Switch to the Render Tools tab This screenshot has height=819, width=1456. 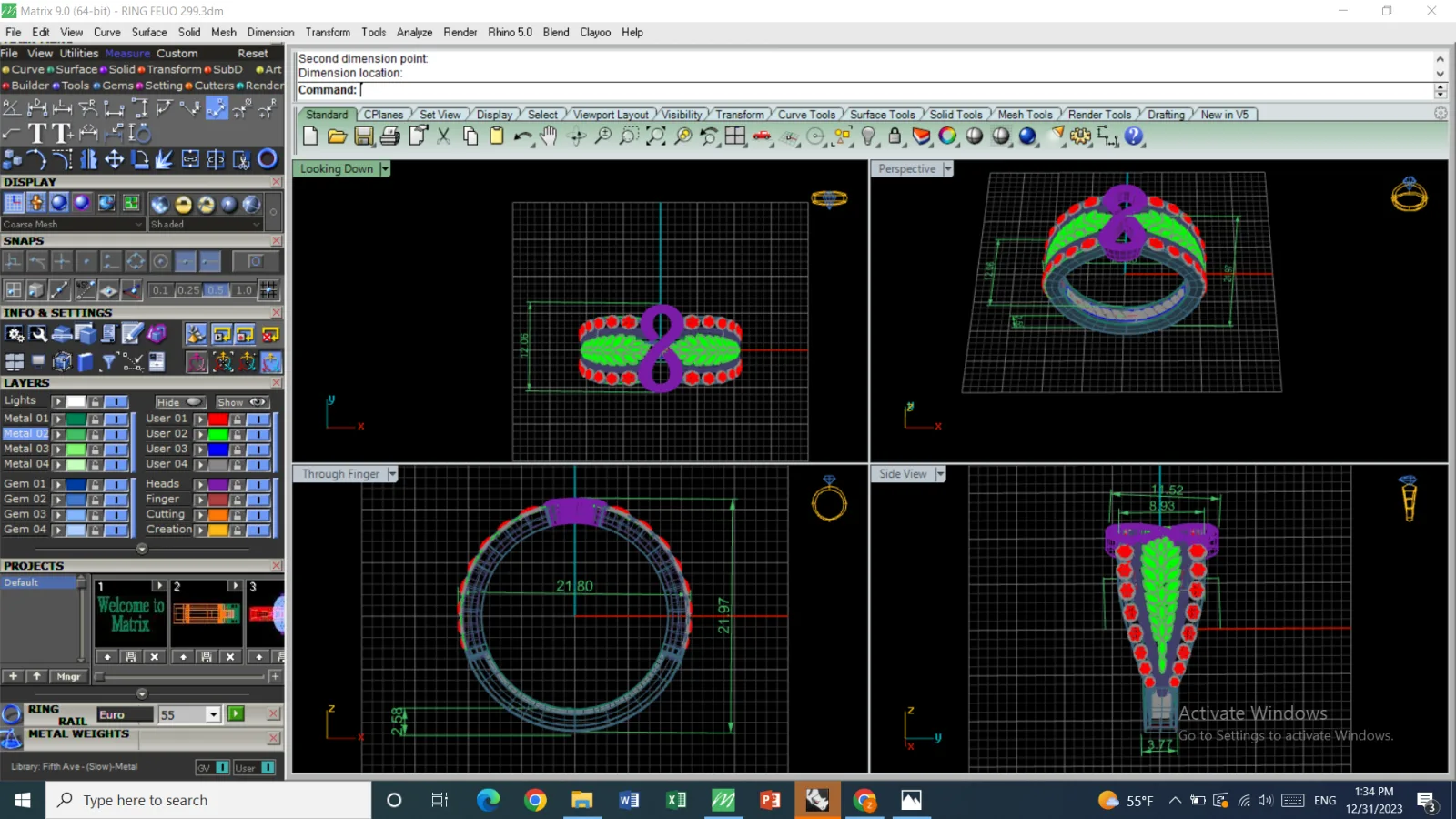click(x=1099, y=115)
